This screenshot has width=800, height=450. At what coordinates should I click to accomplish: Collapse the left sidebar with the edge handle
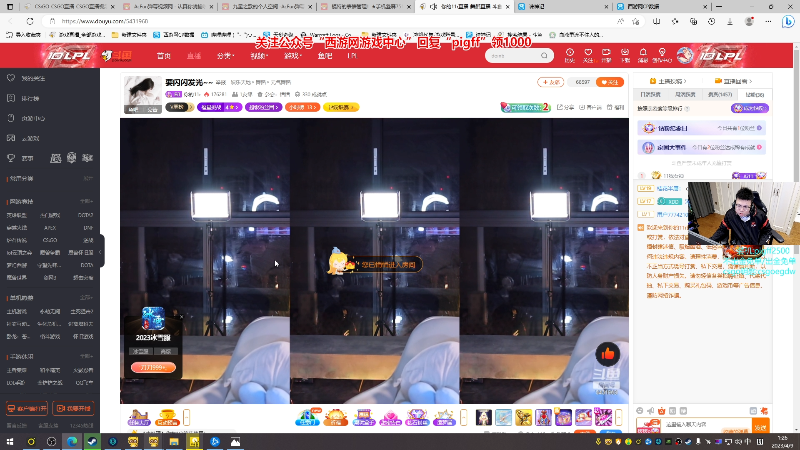coord(101,251)
